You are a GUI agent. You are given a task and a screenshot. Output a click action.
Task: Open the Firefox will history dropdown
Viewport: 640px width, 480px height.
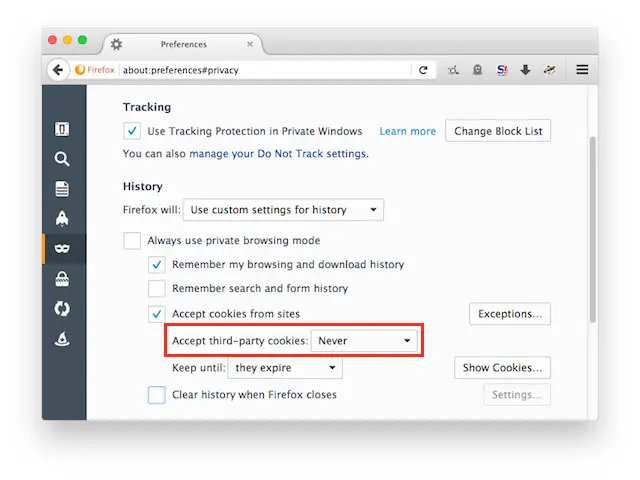(x=283, y=210)
